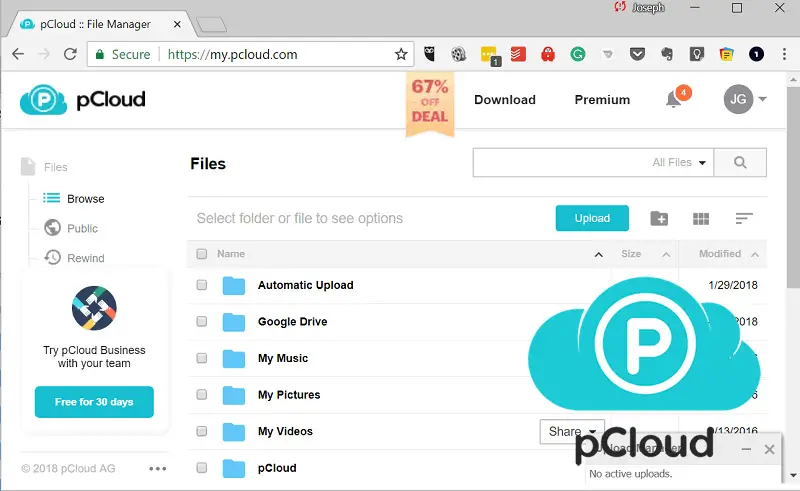Select Browse in the sidebar
Image resolution: width=800 pixels, height=491 pixels.
[73, 199]
